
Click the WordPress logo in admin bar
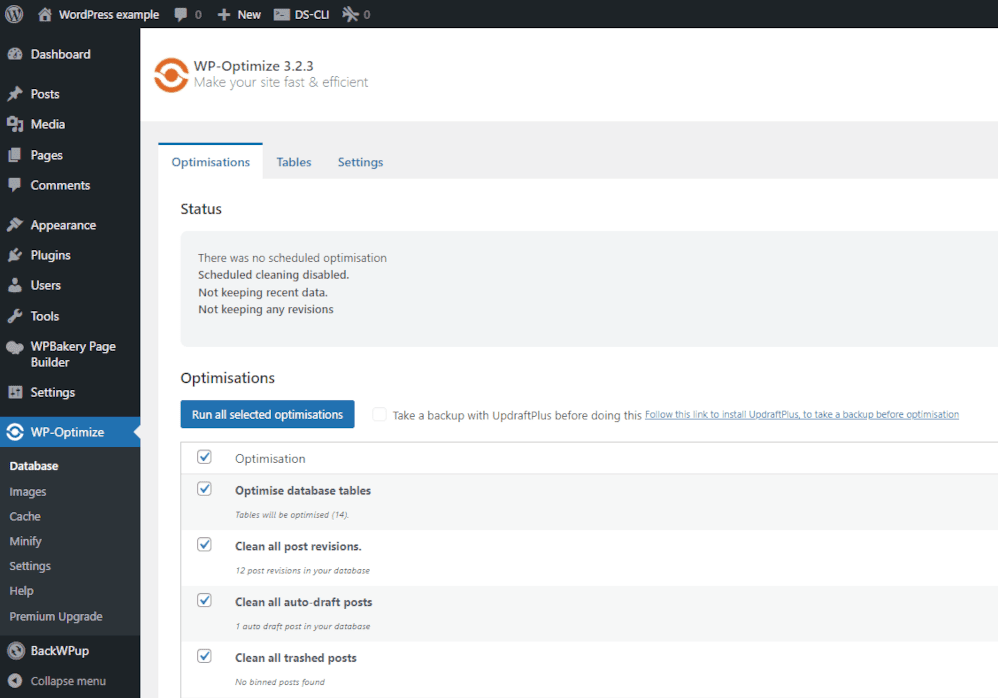[x=14, y=14]
